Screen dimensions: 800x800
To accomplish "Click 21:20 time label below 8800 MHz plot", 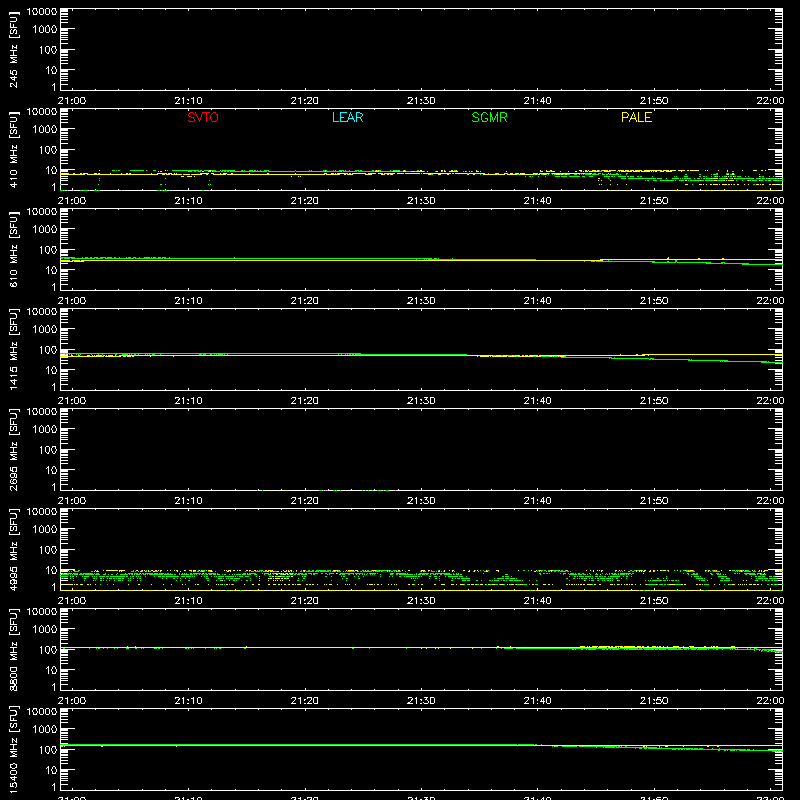I will (305, 701).
